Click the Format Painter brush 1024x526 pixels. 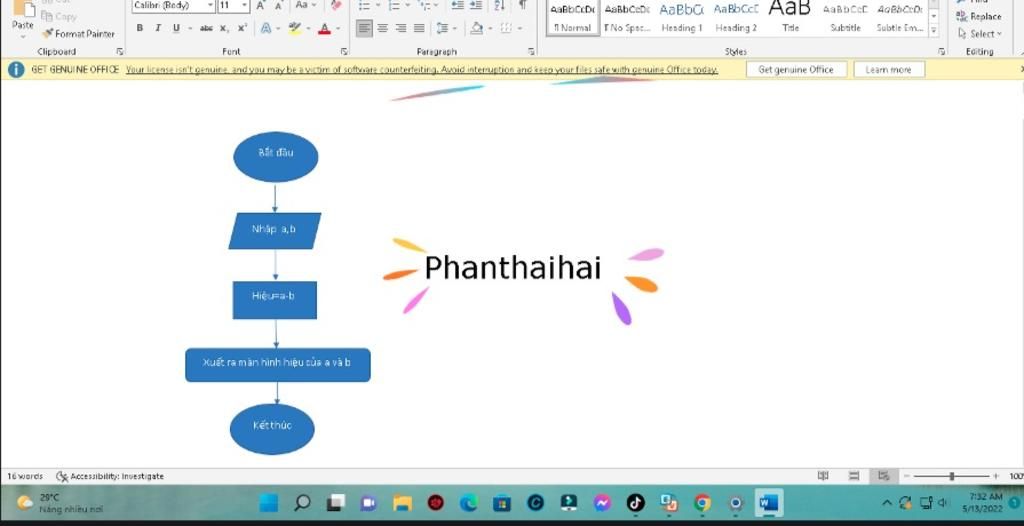coord(48,33)
